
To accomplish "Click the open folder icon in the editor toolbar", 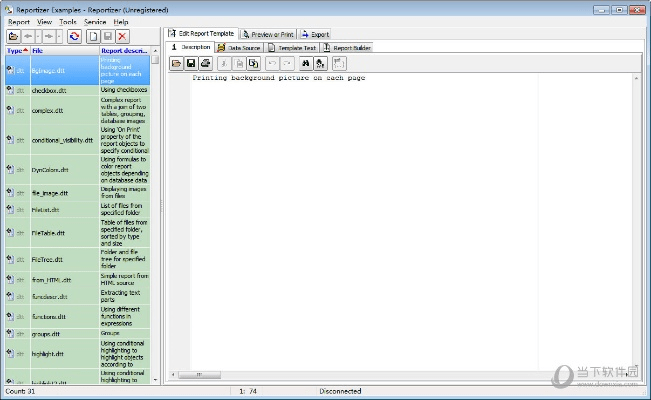I will (x=177, y=64).
